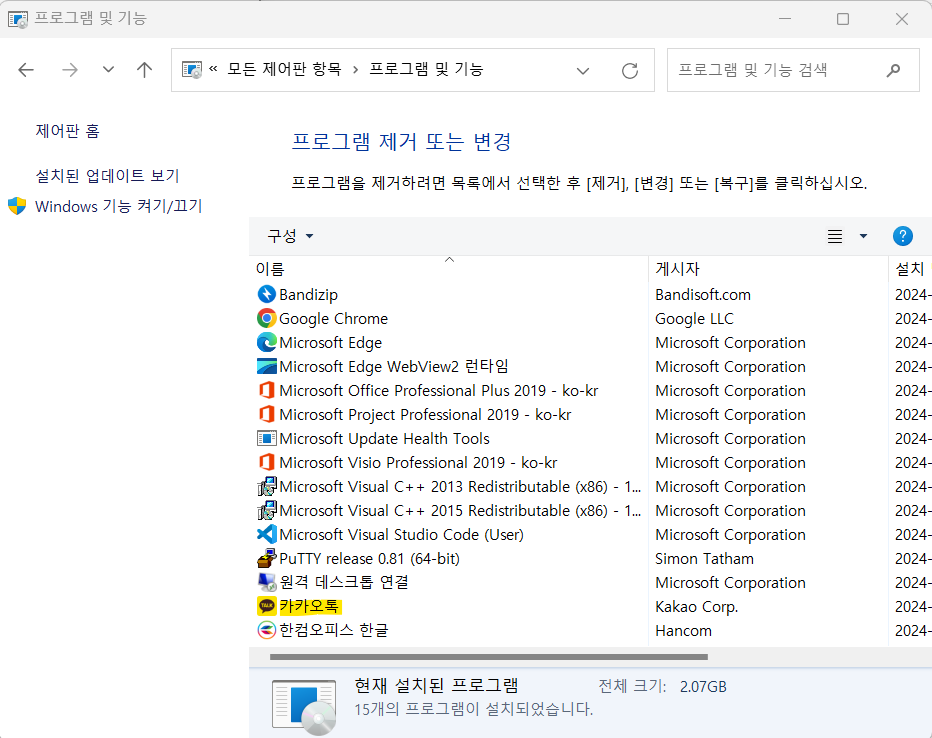Viewport: 932px width, 738px height.
Task: Go forward with the right arrow
Action: pos(70,70)
